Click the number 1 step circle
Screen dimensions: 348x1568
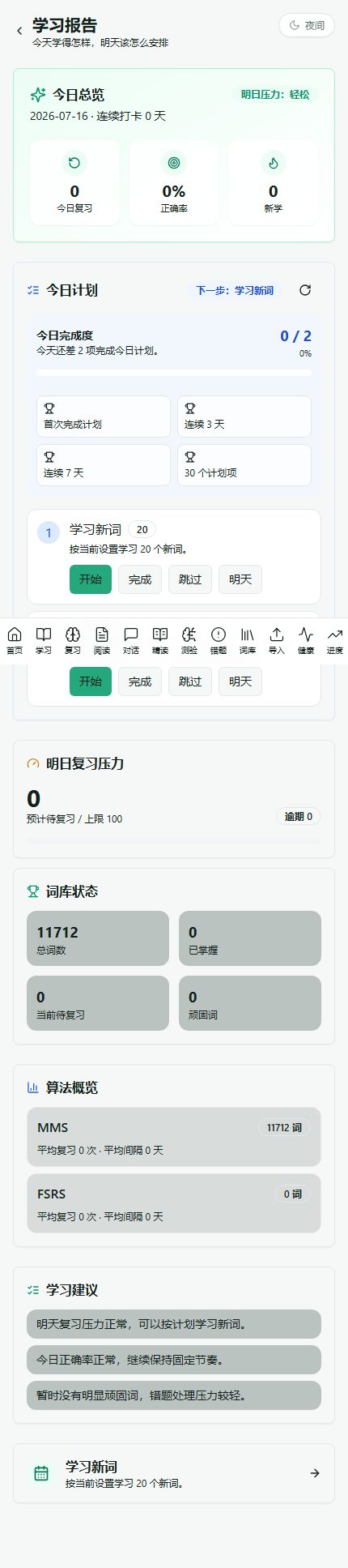pyautogui.click(x=49, y=532)
